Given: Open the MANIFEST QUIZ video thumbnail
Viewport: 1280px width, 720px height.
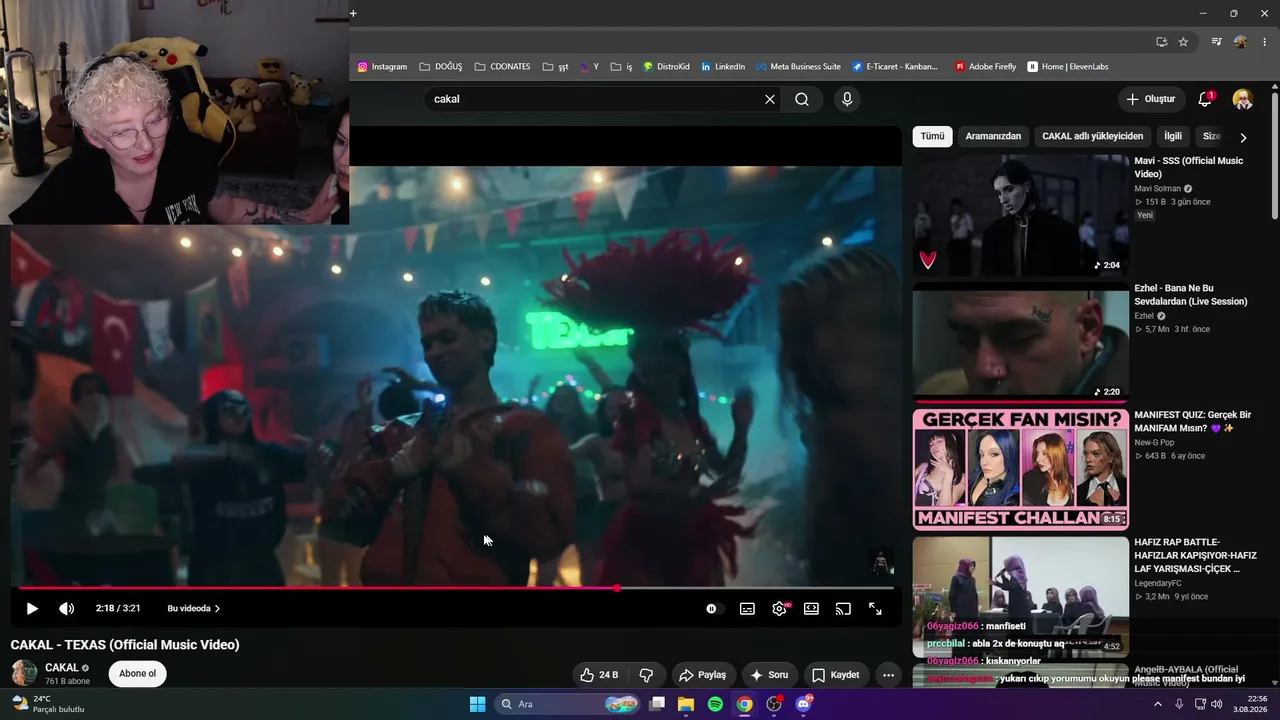Looking at the screenshot, I should (1021, 469).
